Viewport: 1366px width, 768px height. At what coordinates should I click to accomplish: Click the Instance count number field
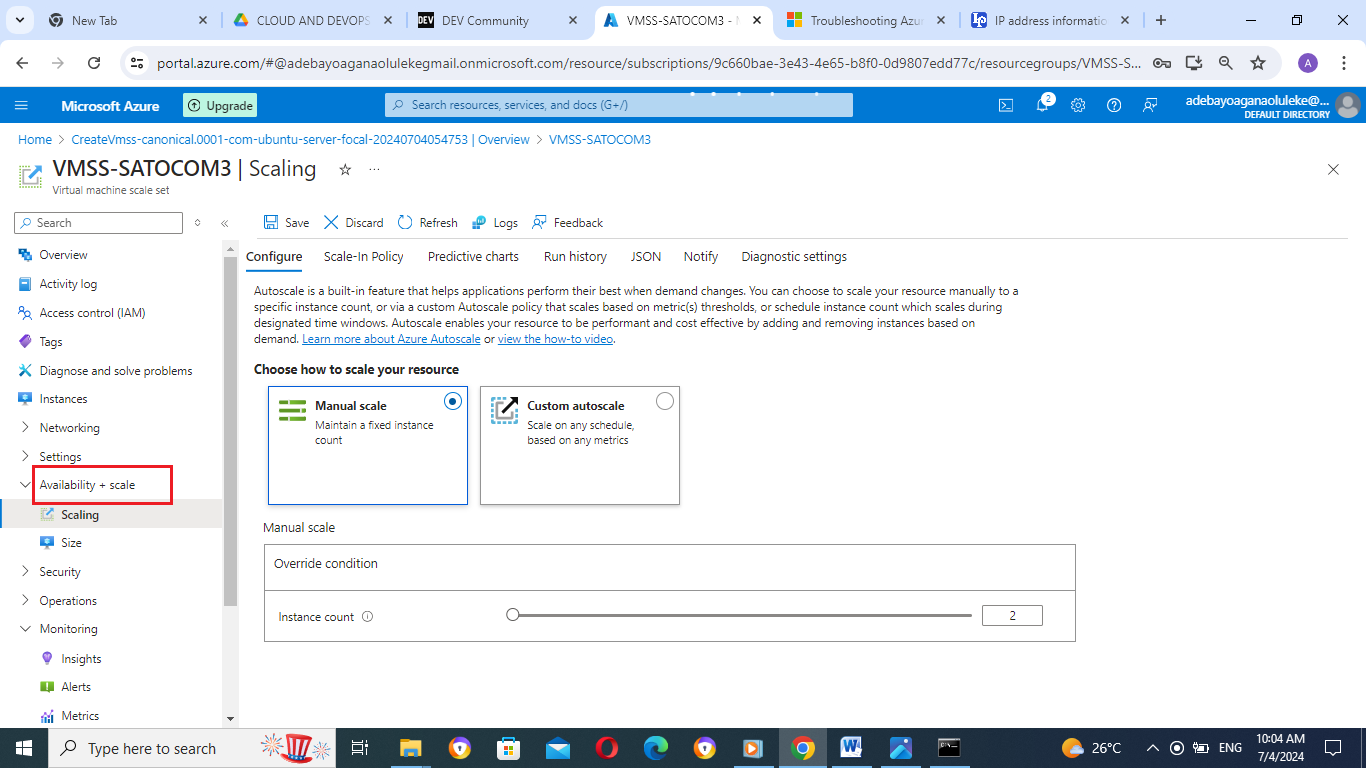tap(1012, 616)
